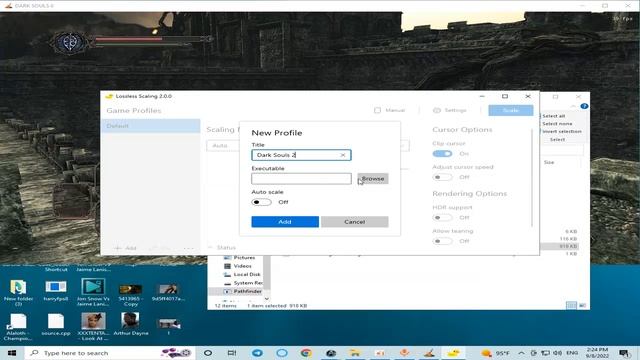
Task: Select New folder (3) desktop icon
Action: click(x=18, y=293)
